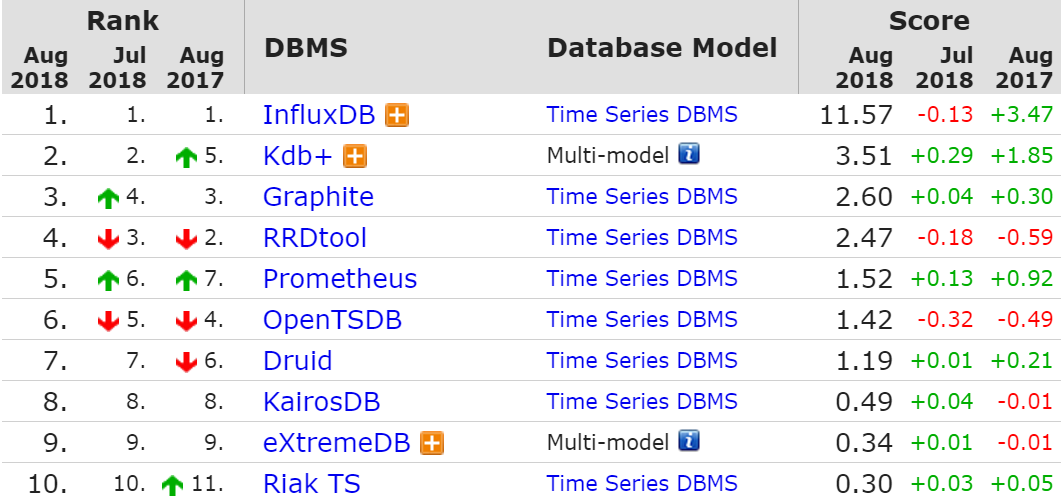Click the orange plus icon next to InfluxDB

click(x=398, y=115)
